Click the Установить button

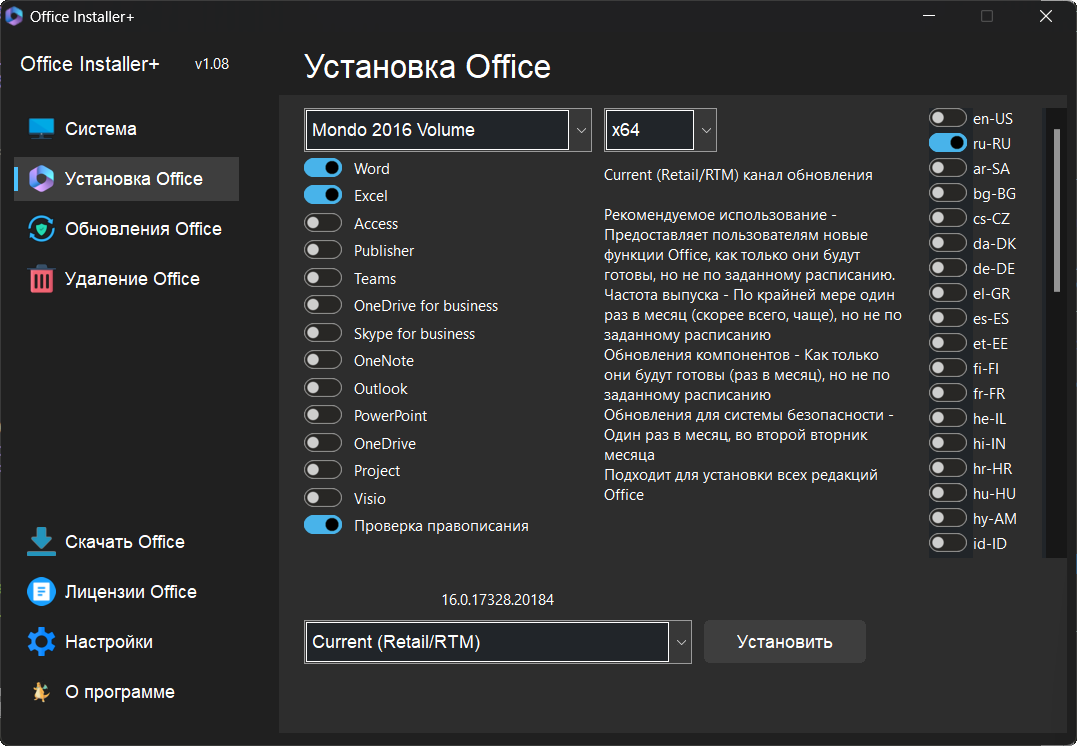point(784,641)
